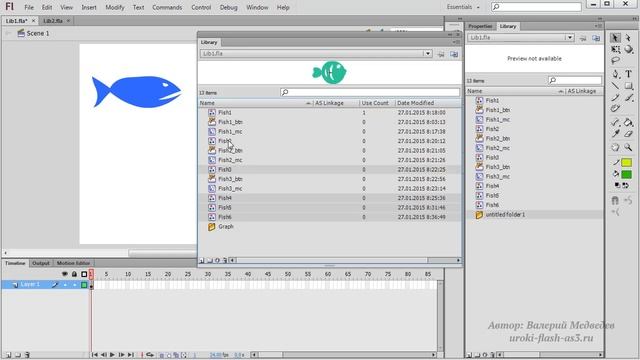
Task: Go to first frame in Timeline
Action: point(94,355)
